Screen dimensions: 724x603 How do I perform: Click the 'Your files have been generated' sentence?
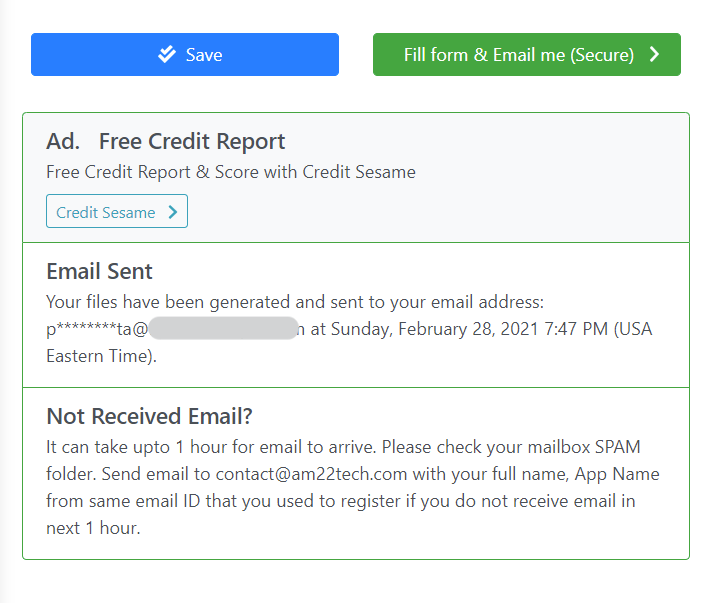(295, 302)
